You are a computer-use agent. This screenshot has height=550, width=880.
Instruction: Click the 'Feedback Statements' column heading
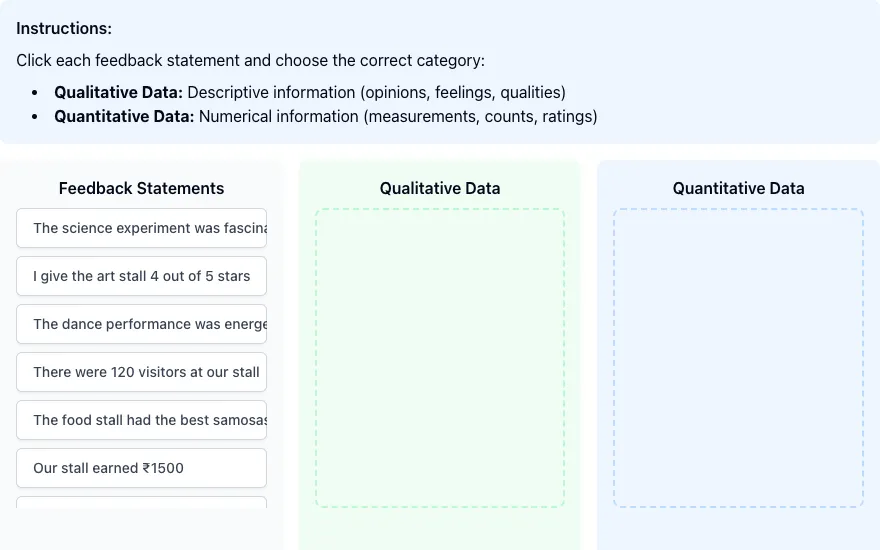pos(141,188)
